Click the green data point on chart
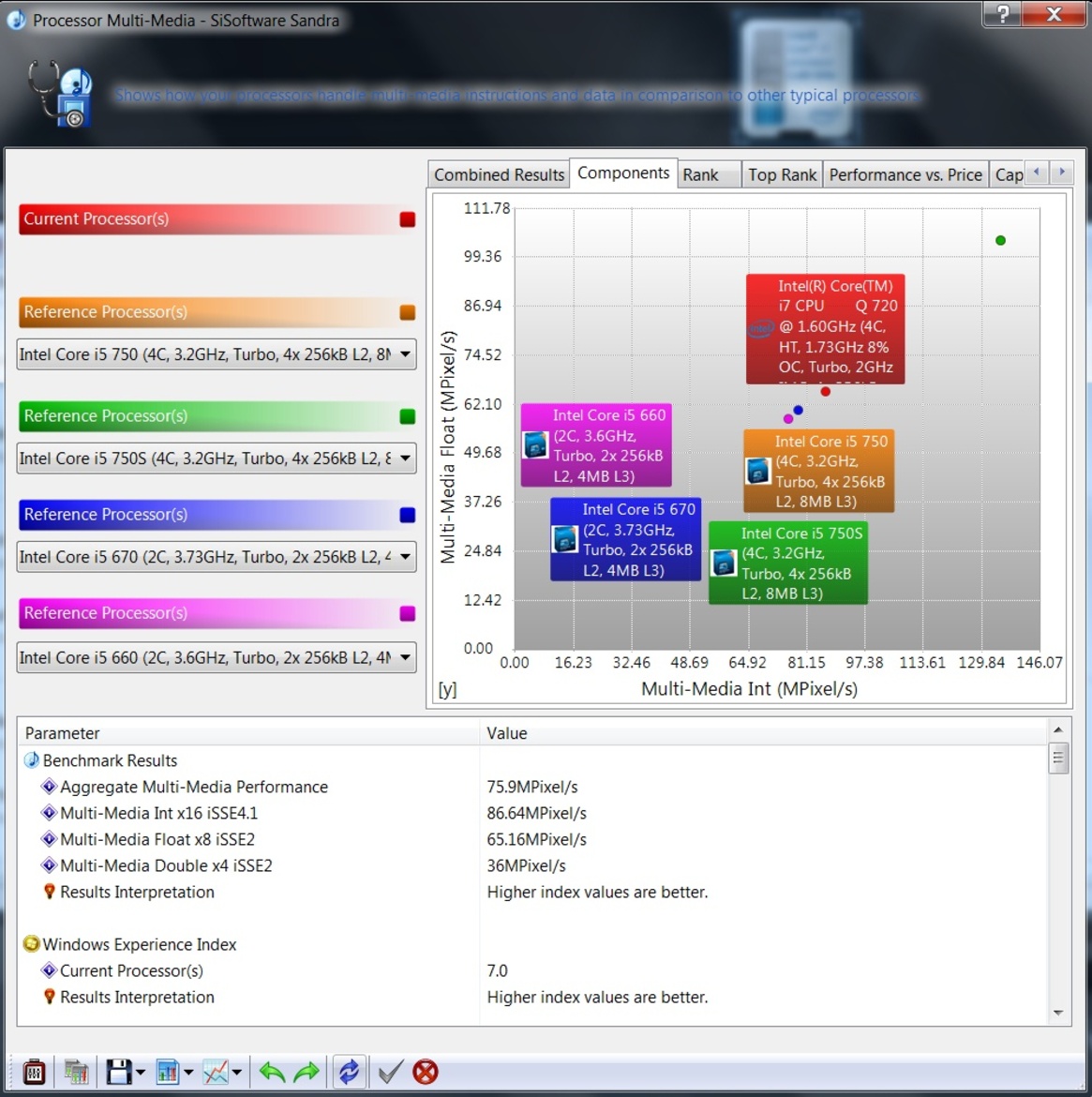The height and width of the screenshot is (1097, 1092). click(x=1000, y=241)
